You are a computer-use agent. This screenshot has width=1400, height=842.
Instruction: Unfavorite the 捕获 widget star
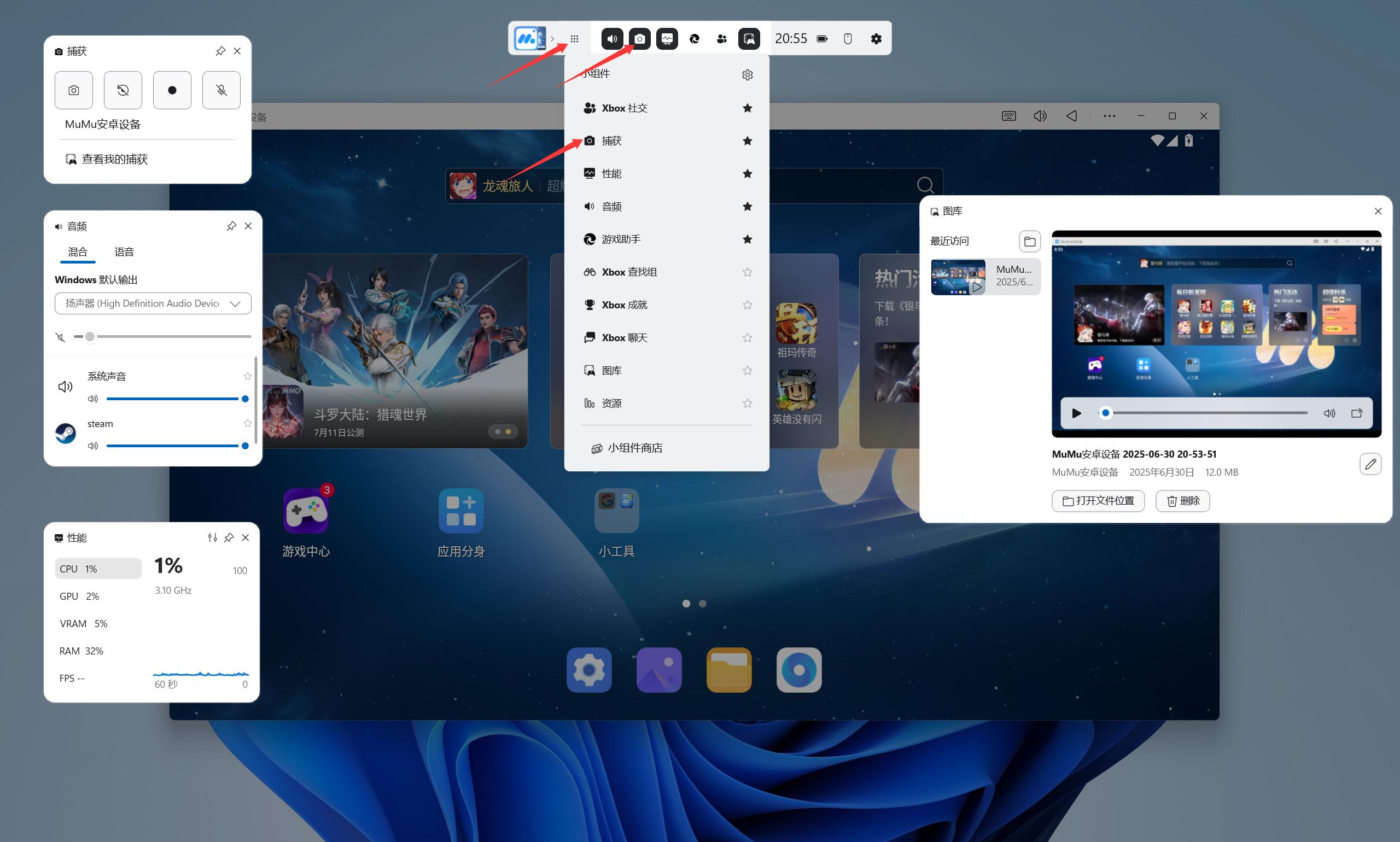748,141
